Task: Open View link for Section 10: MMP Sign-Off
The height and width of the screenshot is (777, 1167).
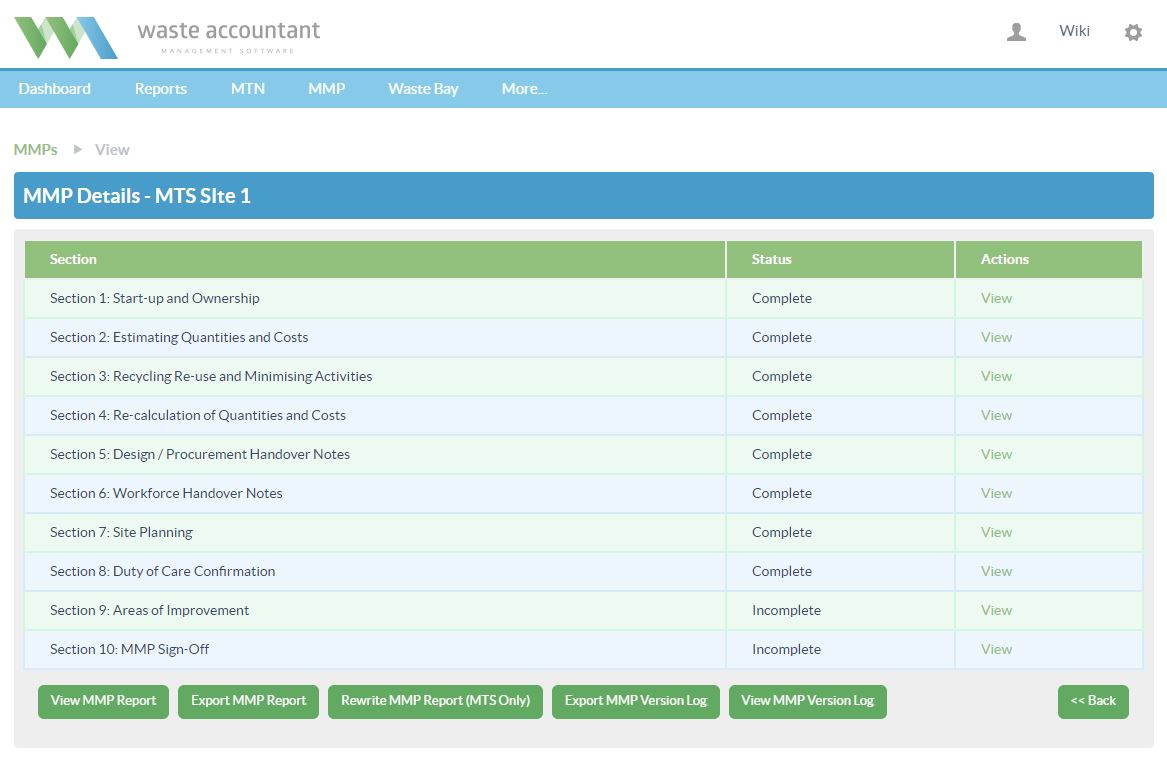Action: click(x=996, y=649)
